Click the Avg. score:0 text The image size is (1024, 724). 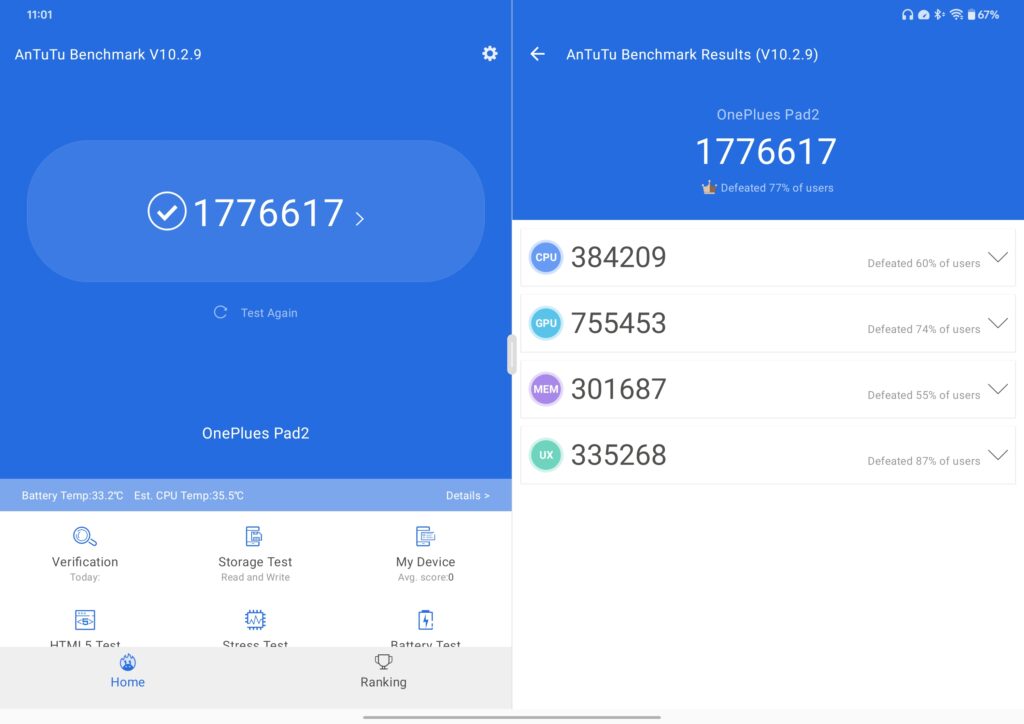[425, 577]
